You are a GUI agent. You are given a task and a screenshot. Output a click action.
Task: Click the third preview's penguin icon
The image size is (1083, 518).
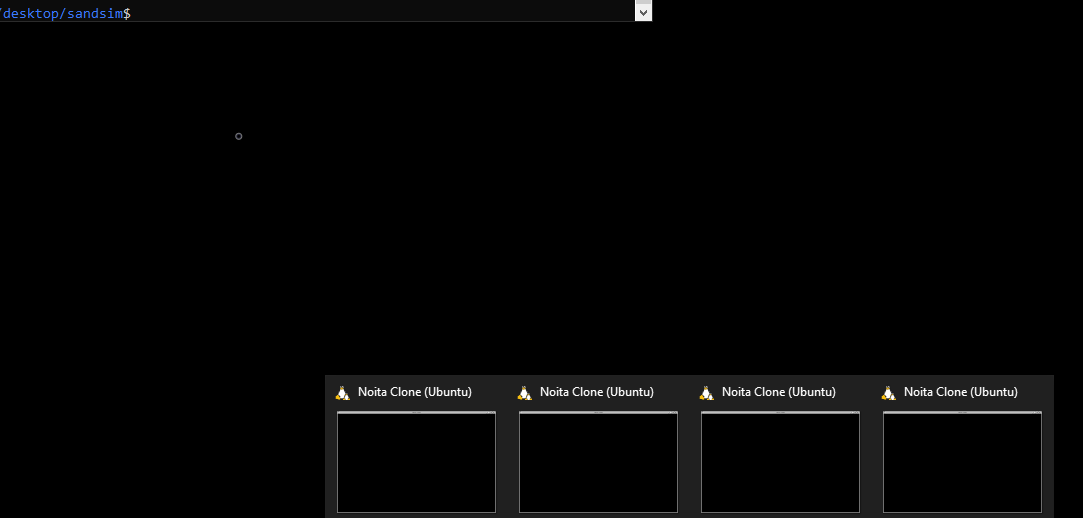(x=707, y=392)
